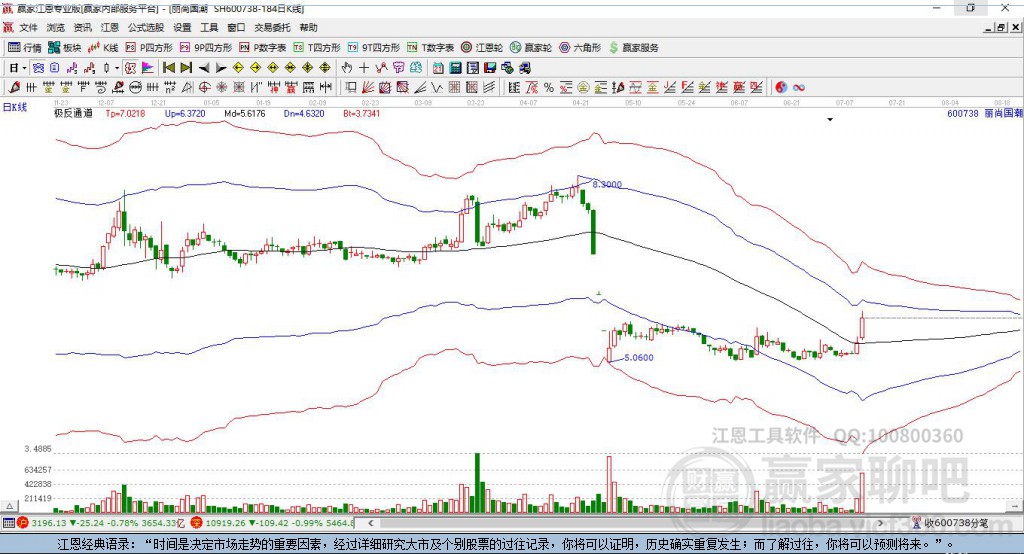Open the 文件 menu
1024x554 pixels.
coord(29,27)
